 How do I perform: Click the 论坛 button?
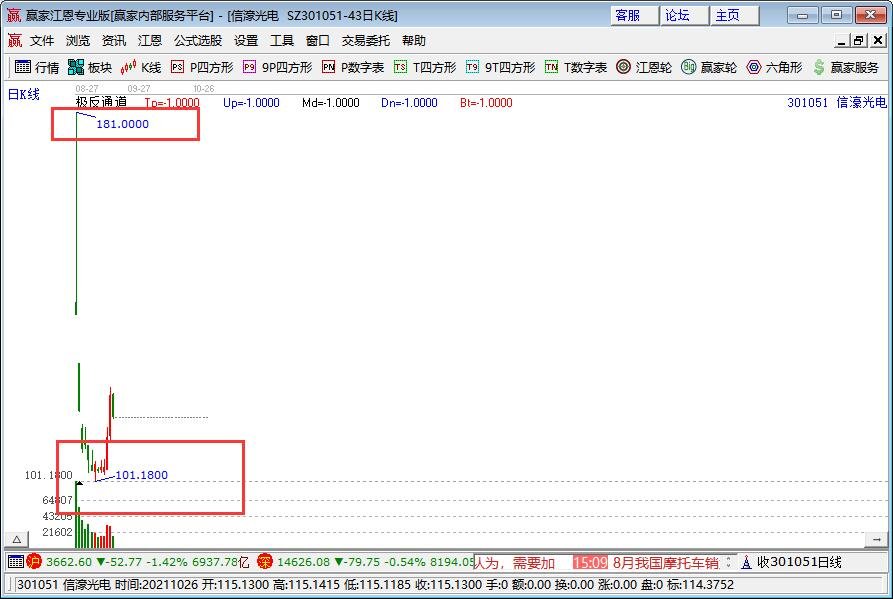(678, 14)
